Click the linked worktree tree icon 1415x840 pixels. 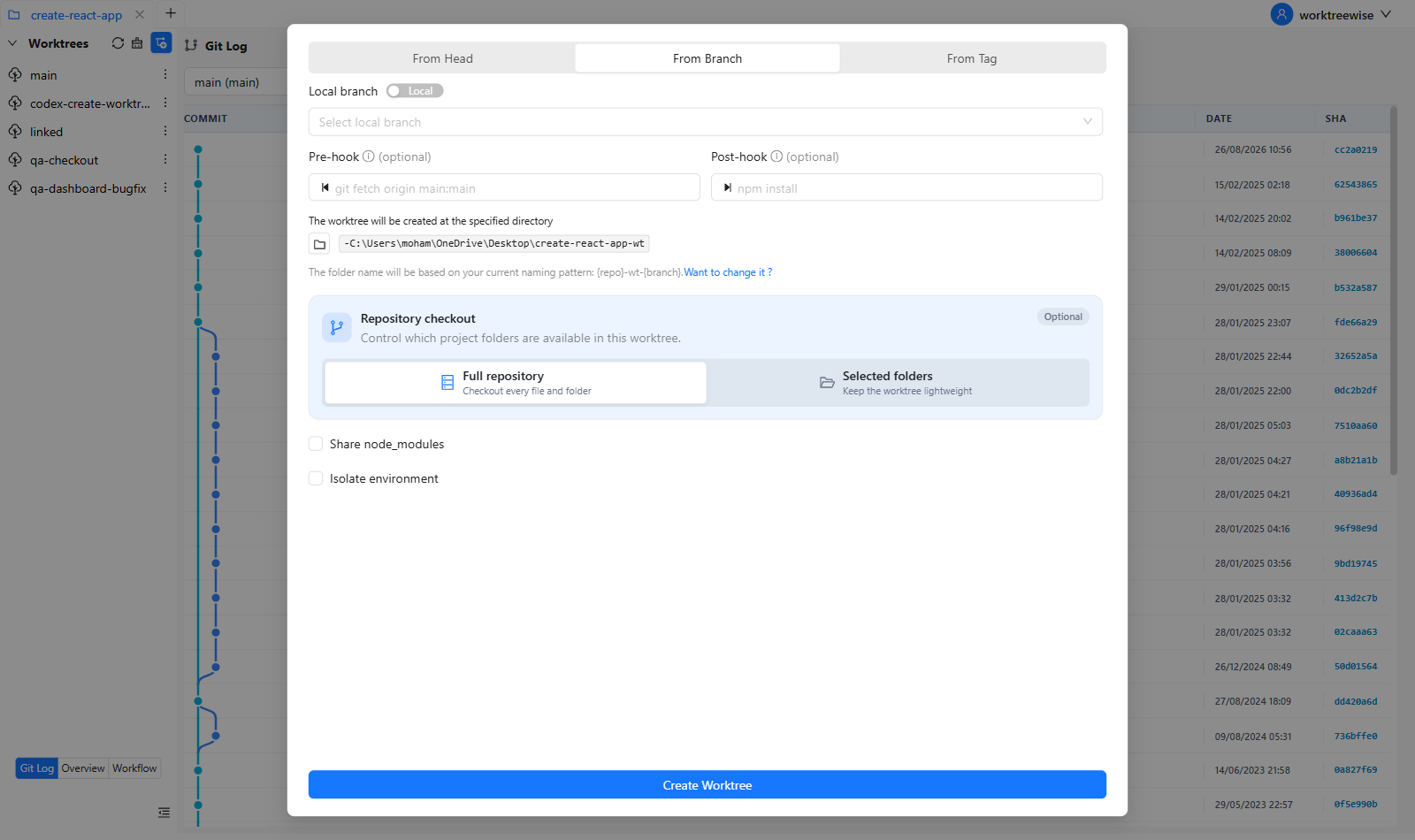click(15, 132)
